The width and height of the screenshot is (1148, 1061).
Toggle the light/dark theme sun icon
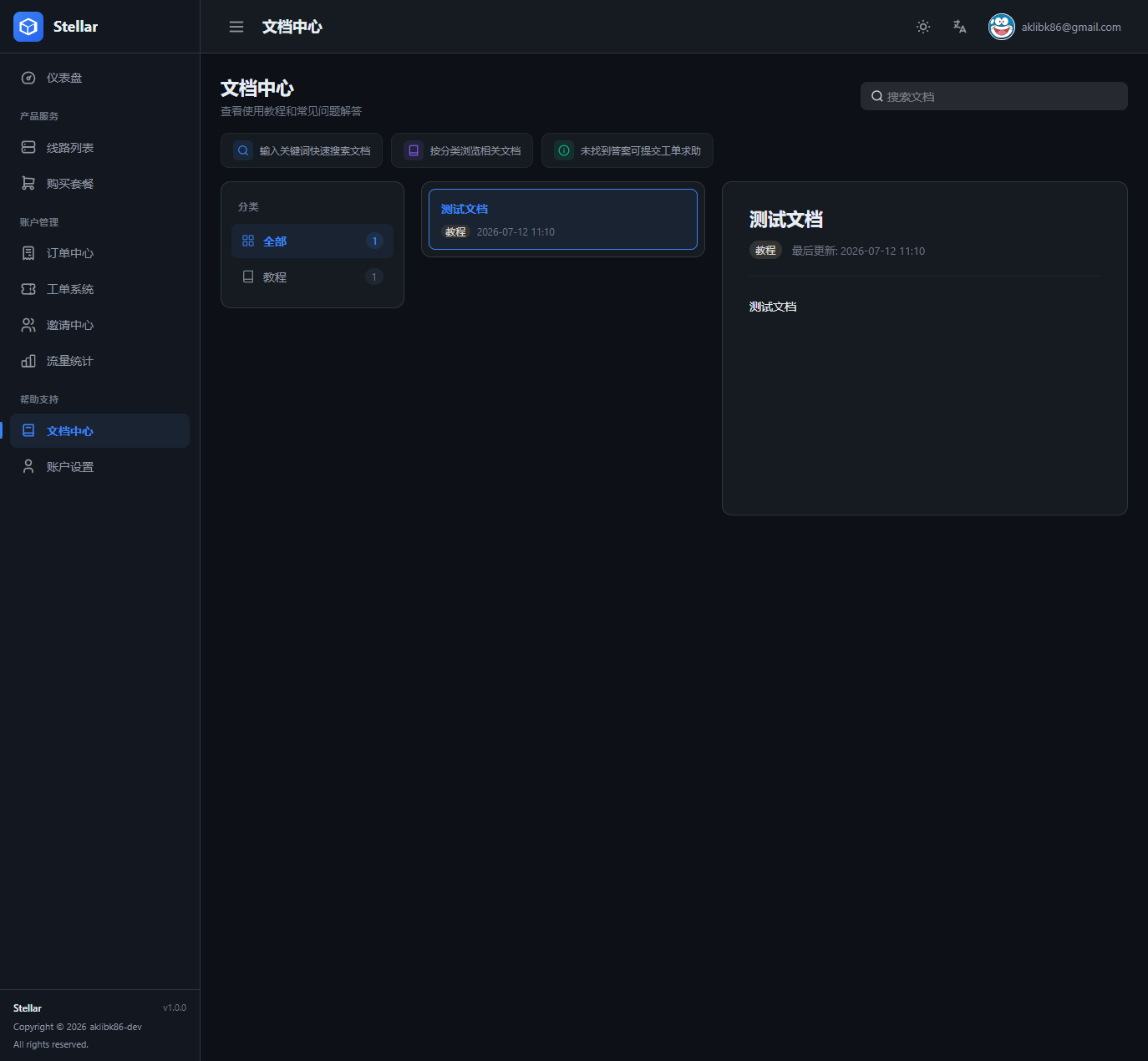tap(923, 27)
